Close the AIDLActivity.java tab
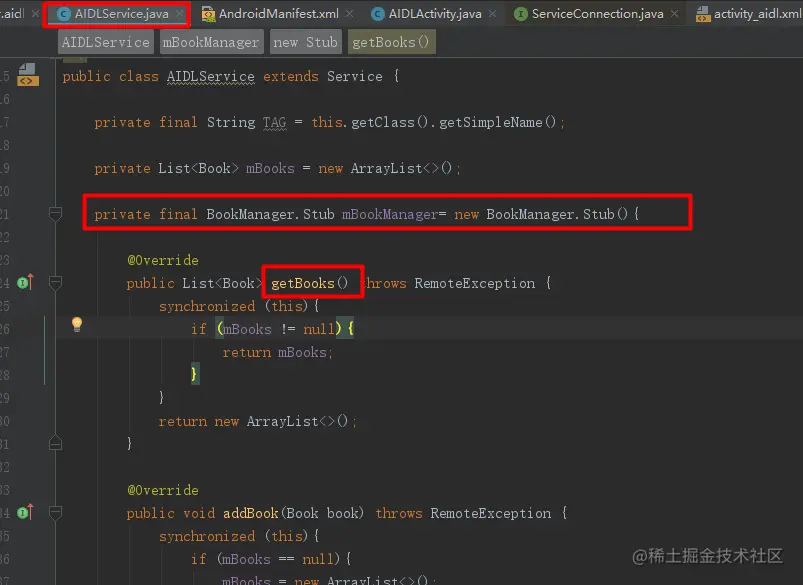 [493, 14]
